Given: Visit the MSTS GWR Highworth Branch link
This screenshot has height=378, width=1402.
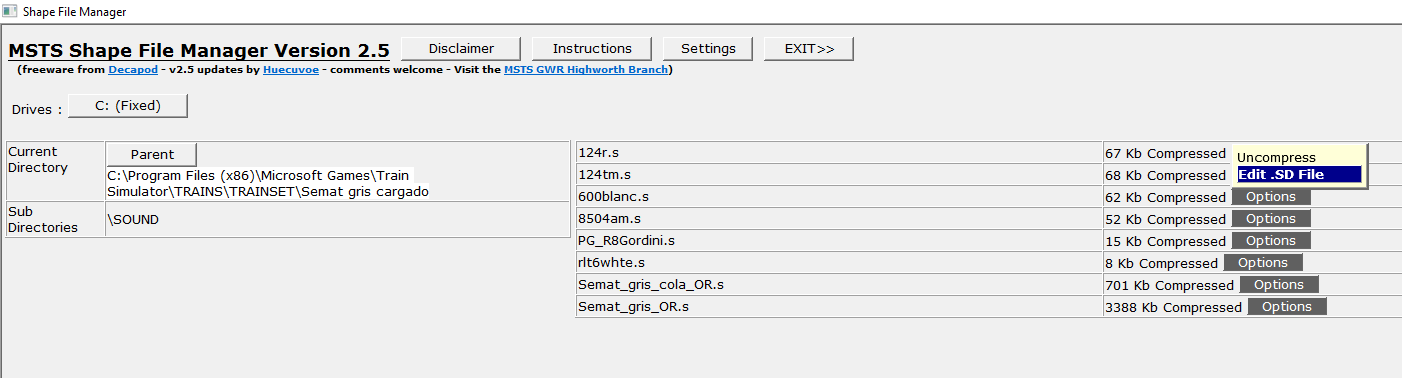Looking at the screenshot, I should 586,70.
